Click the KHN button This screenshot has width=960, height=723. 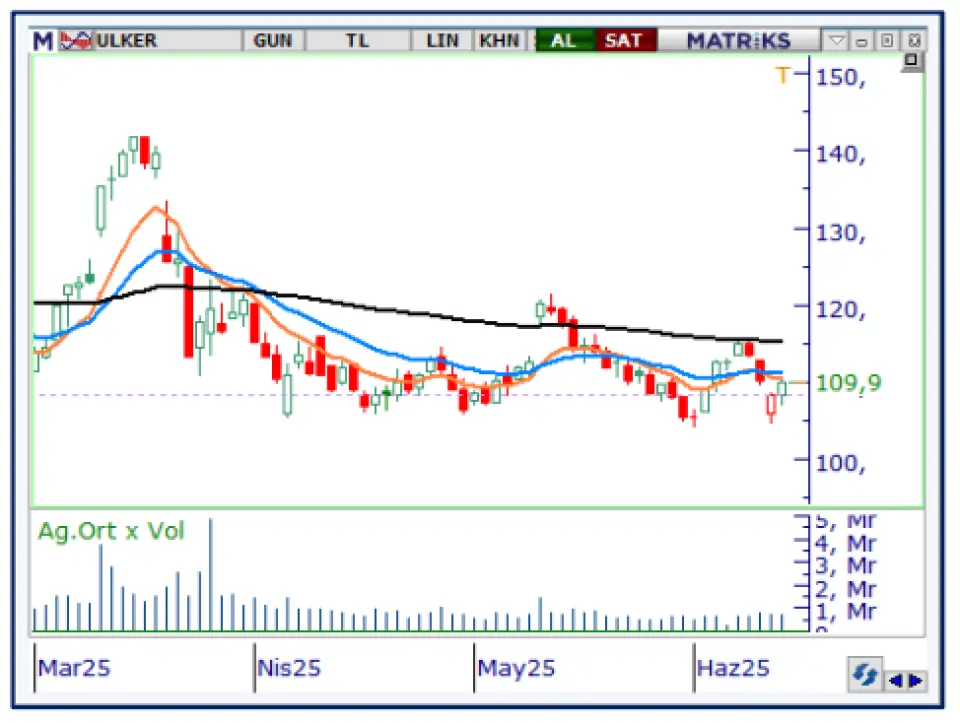499,41
